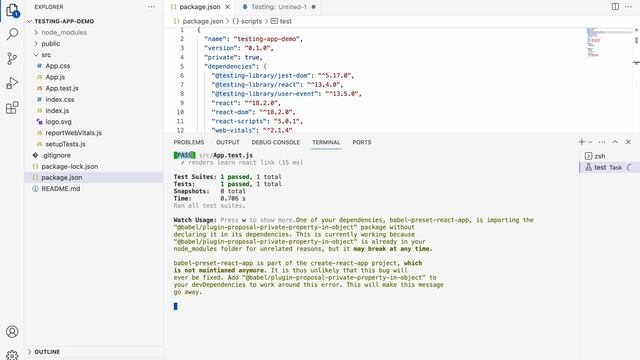Open the PROBLEMS panel tab
This screenshot has height=360, width=640.
(189, 142)
